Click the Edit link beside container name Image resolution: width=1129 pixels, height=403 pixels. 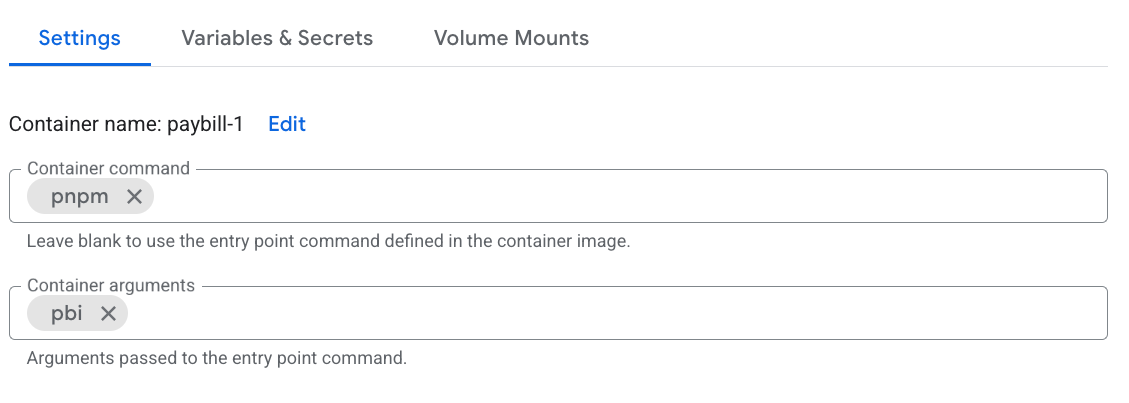click(x=287, y=124)
